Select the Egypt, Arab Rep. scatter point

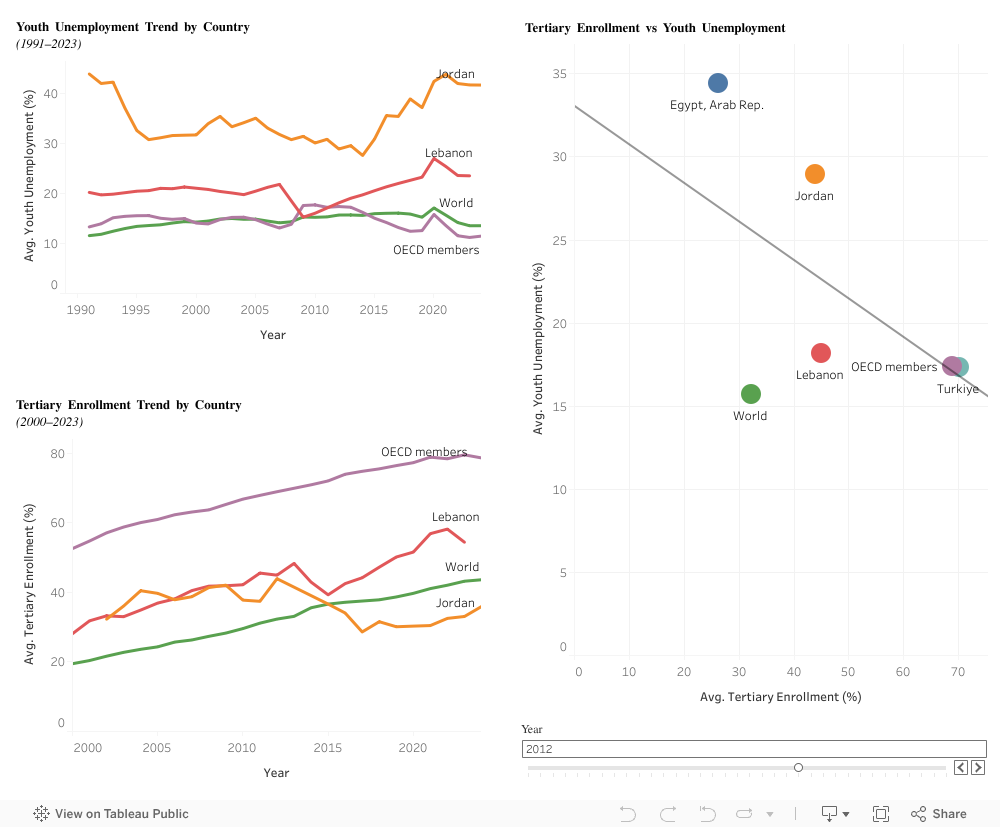pyautogui.click(x=718, y=83)
